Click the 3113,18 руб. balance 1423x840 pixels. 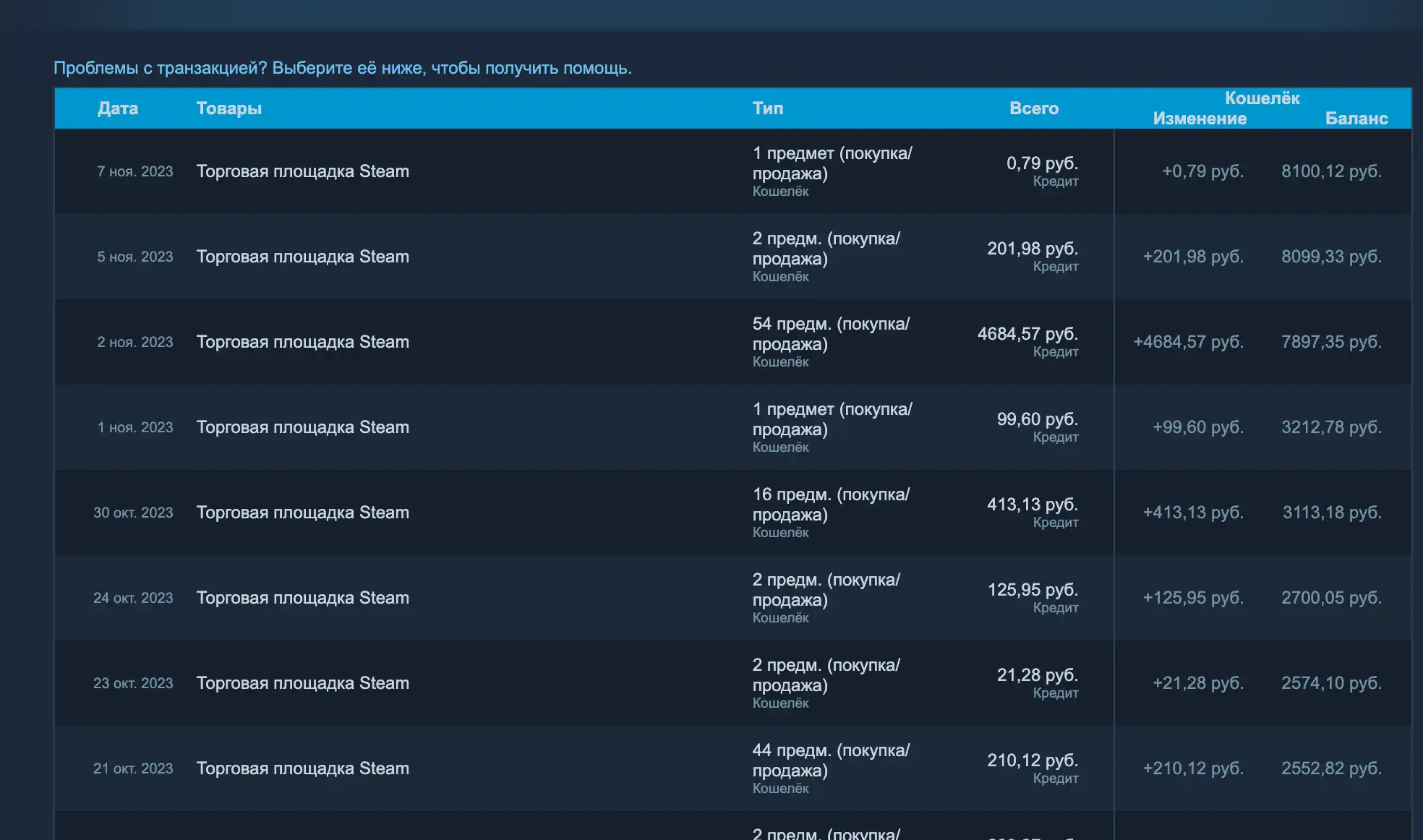point(1333,513)
